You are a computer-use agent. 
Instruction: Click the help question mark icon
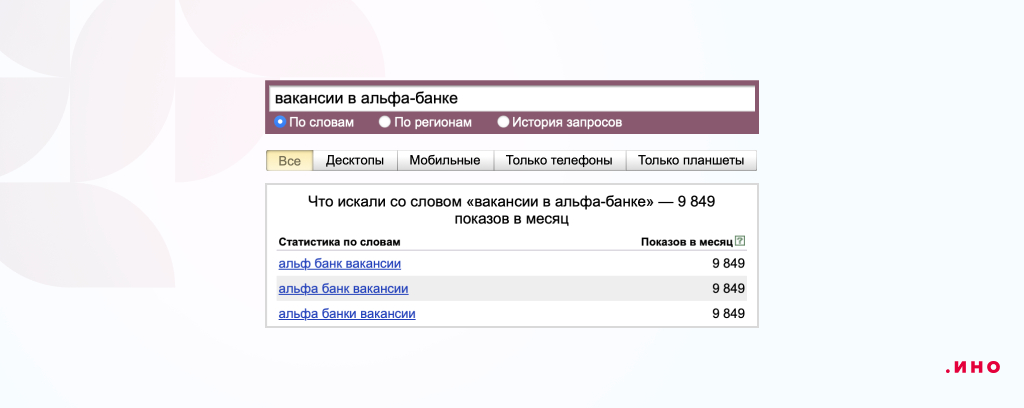tap(740, 241)
